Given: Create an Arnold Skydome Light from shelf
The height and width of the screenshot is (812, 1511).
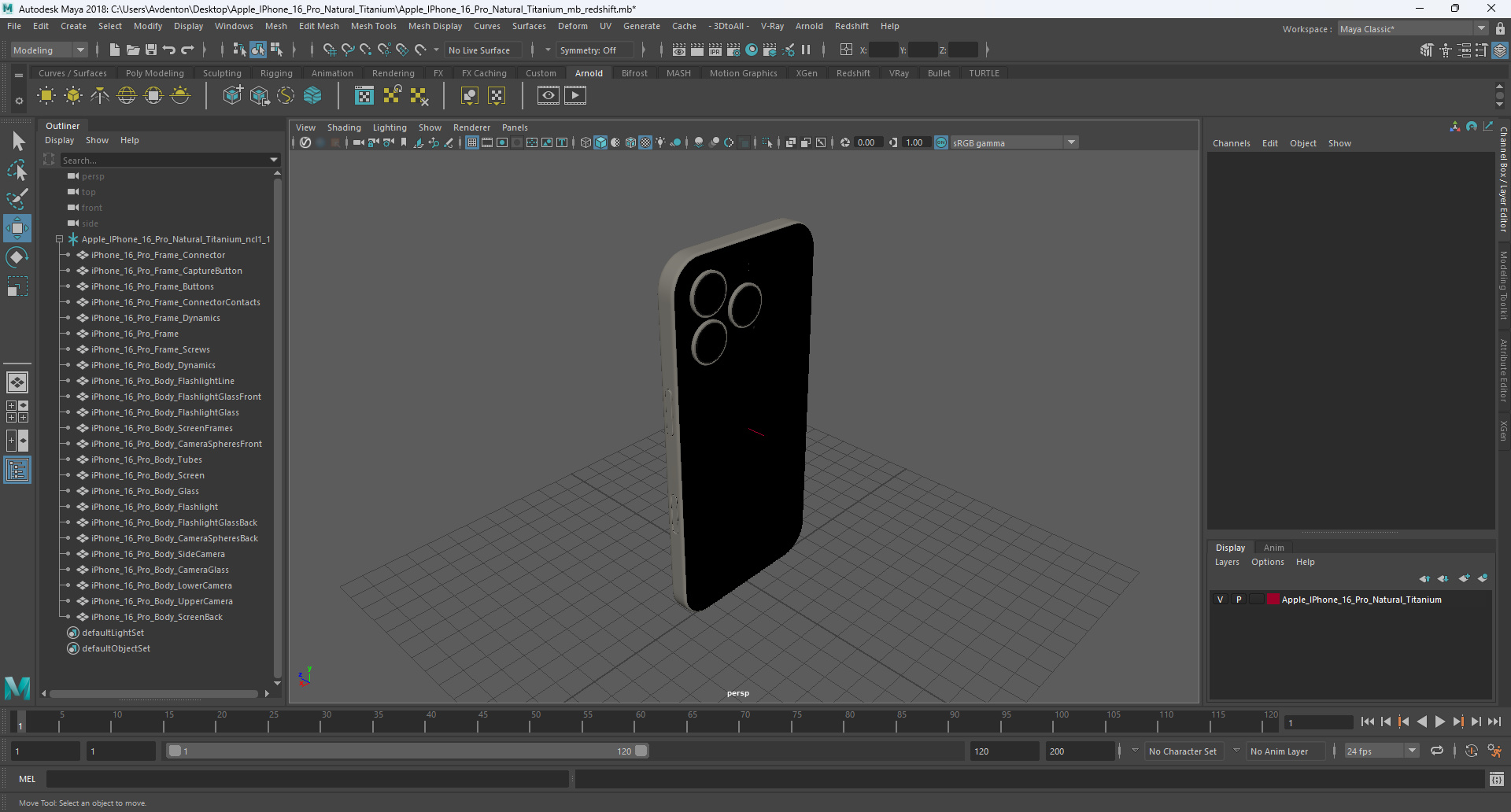Looking at the screenshot, I should [x=127, y=96].
